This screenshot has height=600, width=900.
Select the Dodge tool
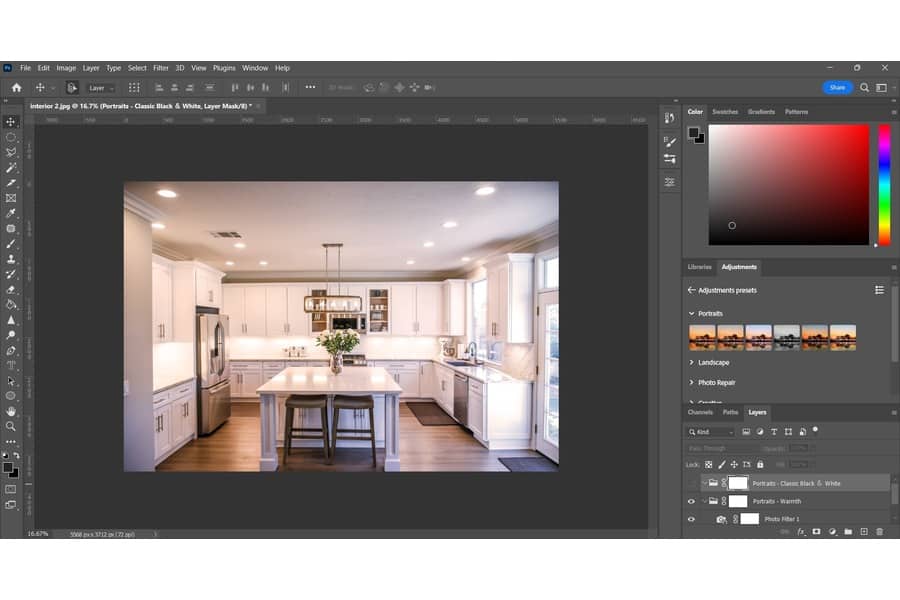pos(11,335)
